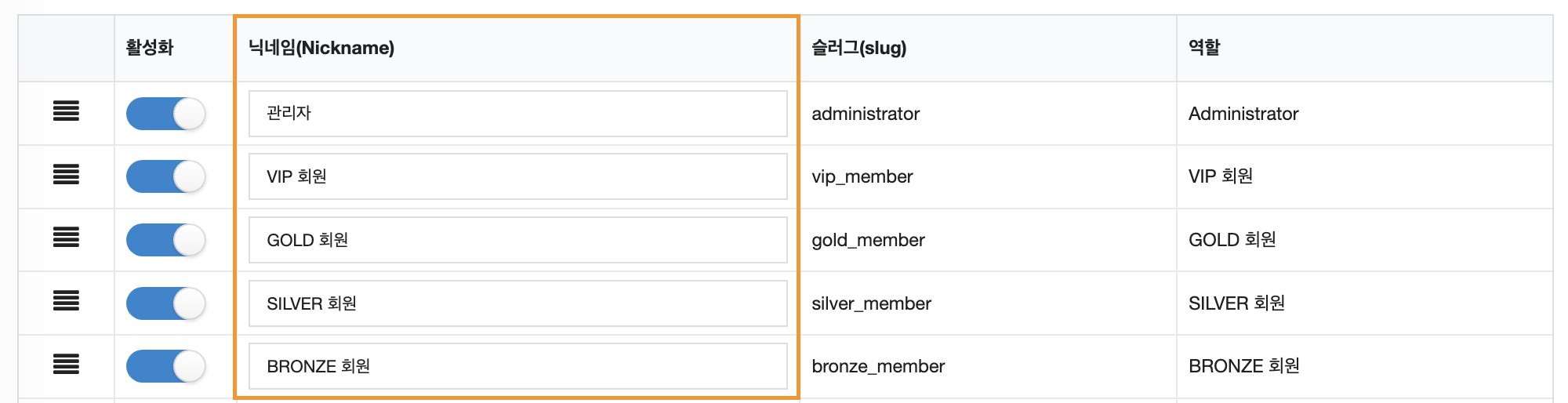The width and height of the screenshot is (1568, 403).
Task: Turn off the VIP 회원 activation switch
Action: tap(165, 176)
